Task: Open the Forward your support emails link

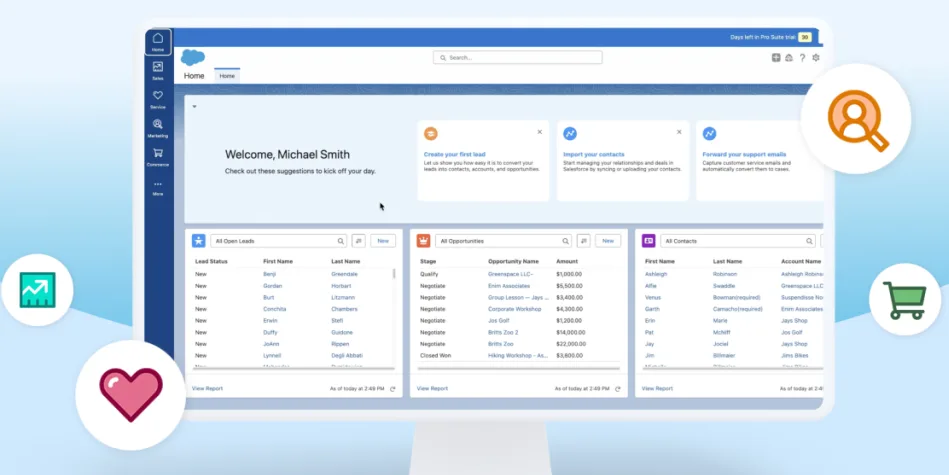Action: pos(744,154)
